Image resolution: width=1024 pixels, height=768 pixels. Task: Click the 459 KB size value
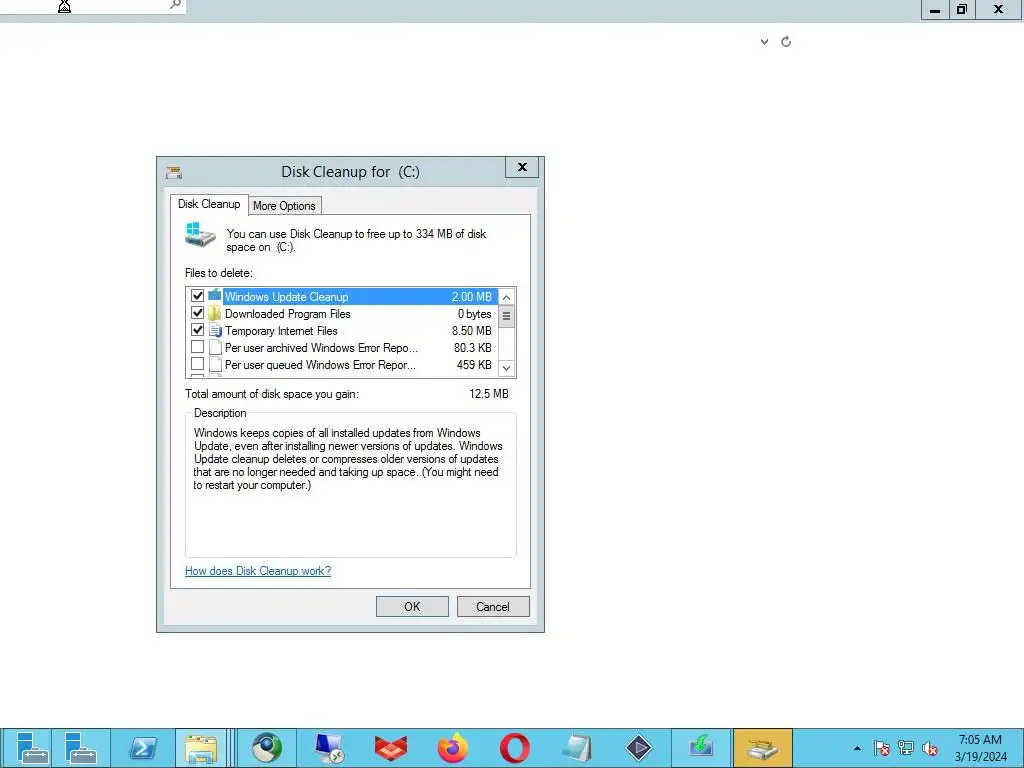pyautogui.click(x=474, y=364)
